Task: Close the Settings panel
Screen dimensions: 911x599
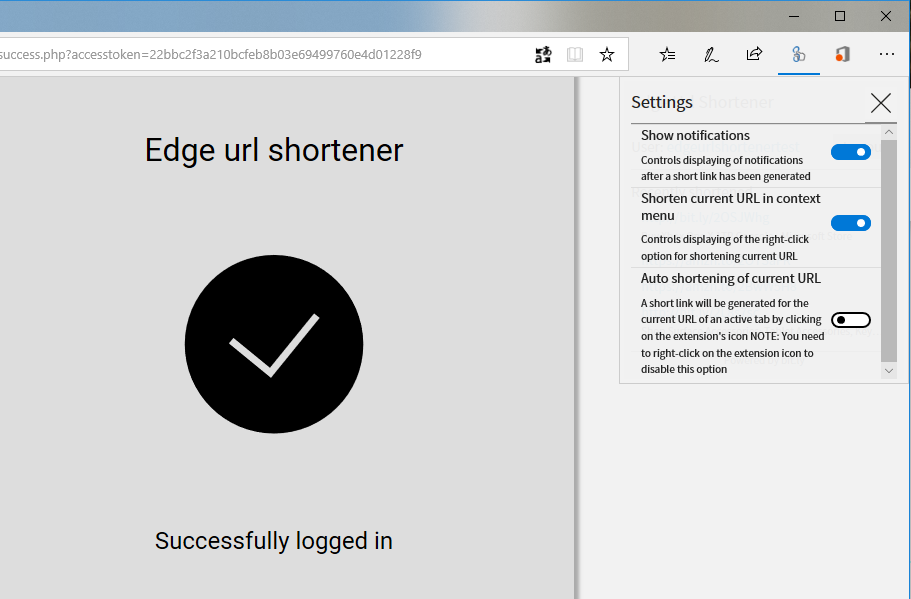Action: point(881,103)
